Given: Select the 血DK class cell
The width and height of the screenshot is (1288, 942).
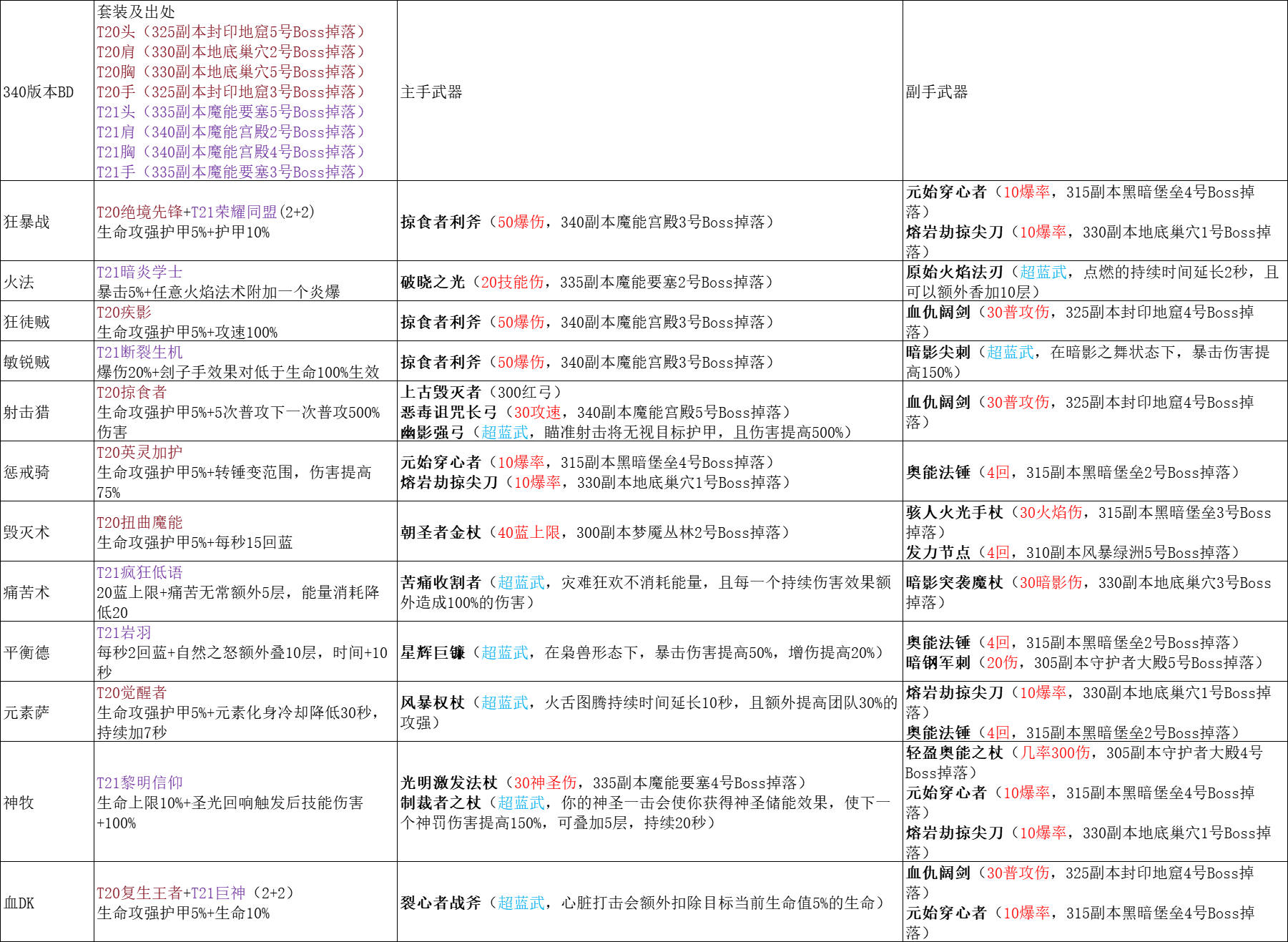Looking at the screenshot, I should pos(47,902).
